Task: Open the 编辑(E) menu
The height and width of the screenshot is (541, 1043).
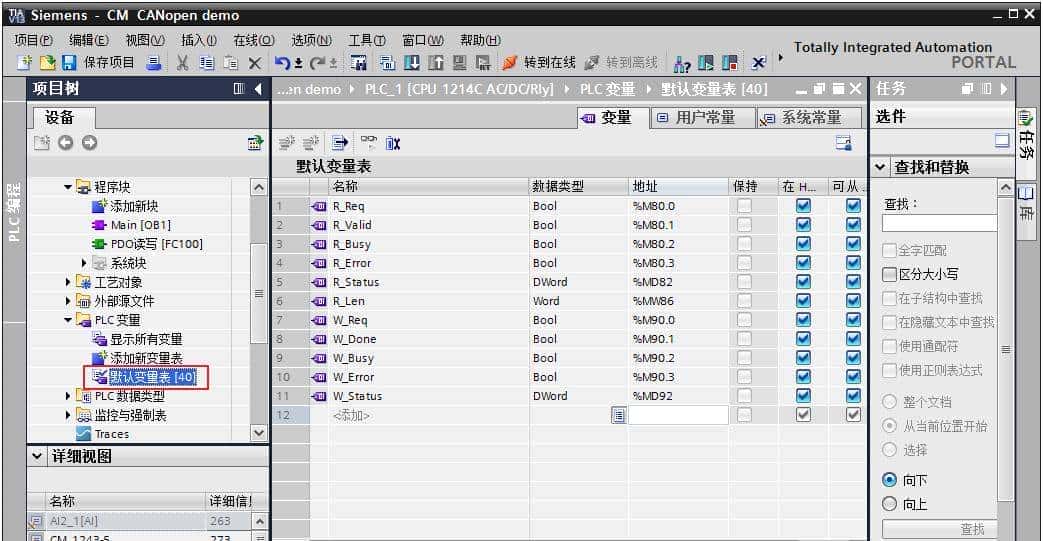Action: coord(88,40)
